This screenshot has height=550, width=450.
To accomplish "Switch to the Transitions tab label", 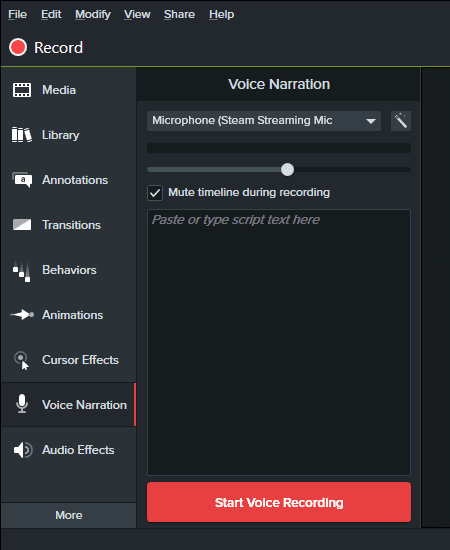I will [72, 225].
